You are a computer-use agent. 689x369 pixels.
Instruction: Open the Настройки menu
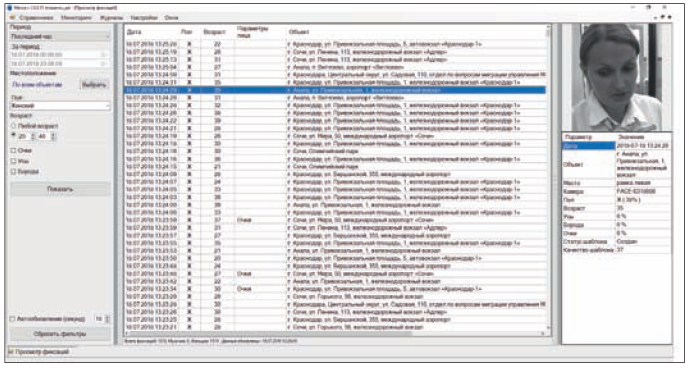point(144,18)
